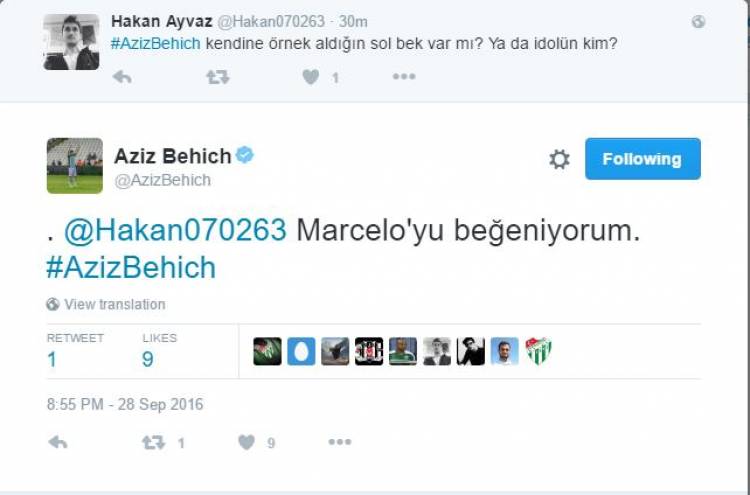Viewport: 750px width, 495px height.
Task: Toggle the Following button
Action: [642, 159]
